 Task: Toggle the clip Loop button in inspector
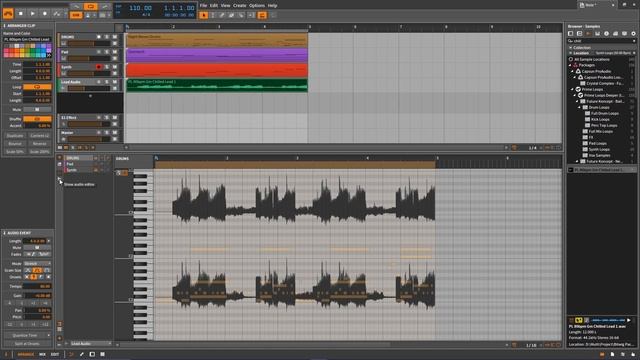[x=37, y=87]
